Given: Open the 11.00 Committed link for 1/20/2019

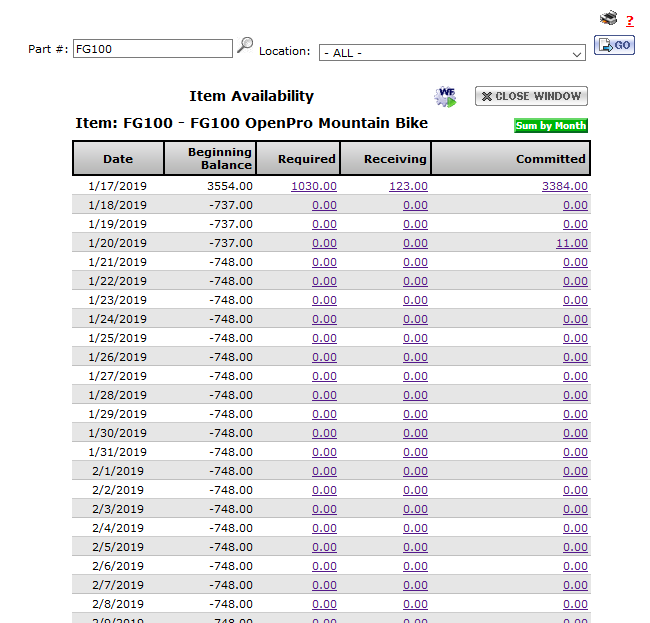Looking at the screenshot, I should pos(571,243).
